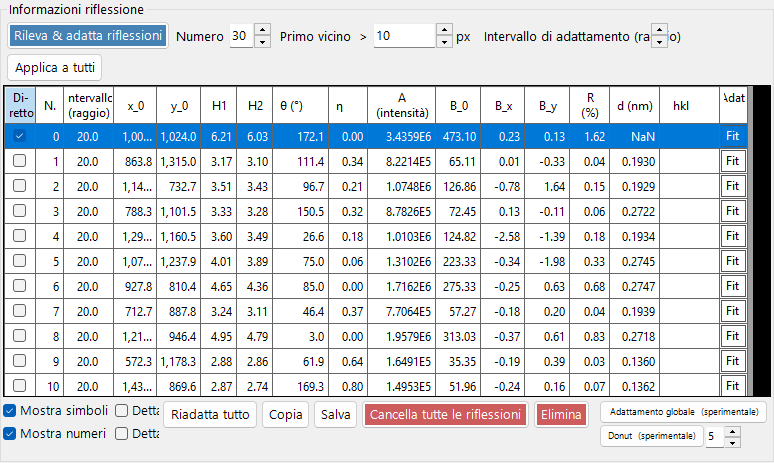The height and width of the screenshot is (463, 774).
Task: Select x_0 cell '572.3'
Action: [135, 361]
